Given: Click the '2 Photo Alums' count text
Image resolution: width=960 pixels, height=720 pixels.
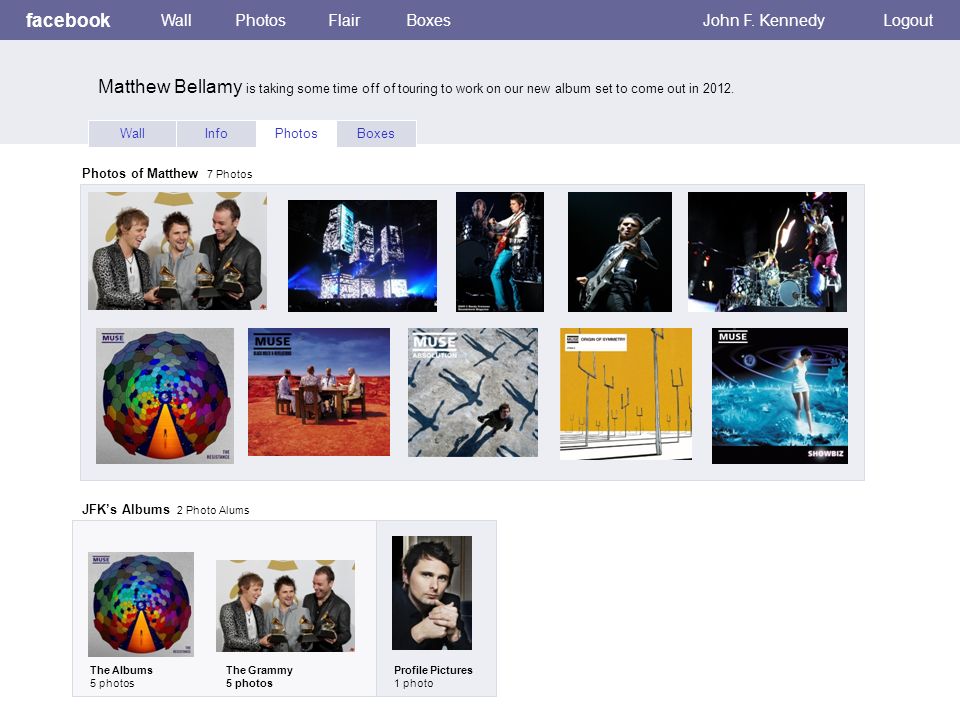Looking at the screenshot, I should [x=213, y=510].
